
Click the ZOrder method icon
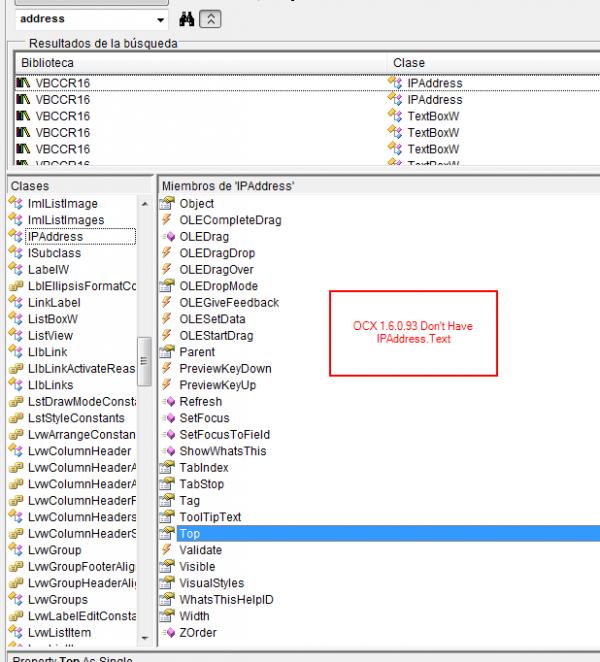tap(168, 632)
